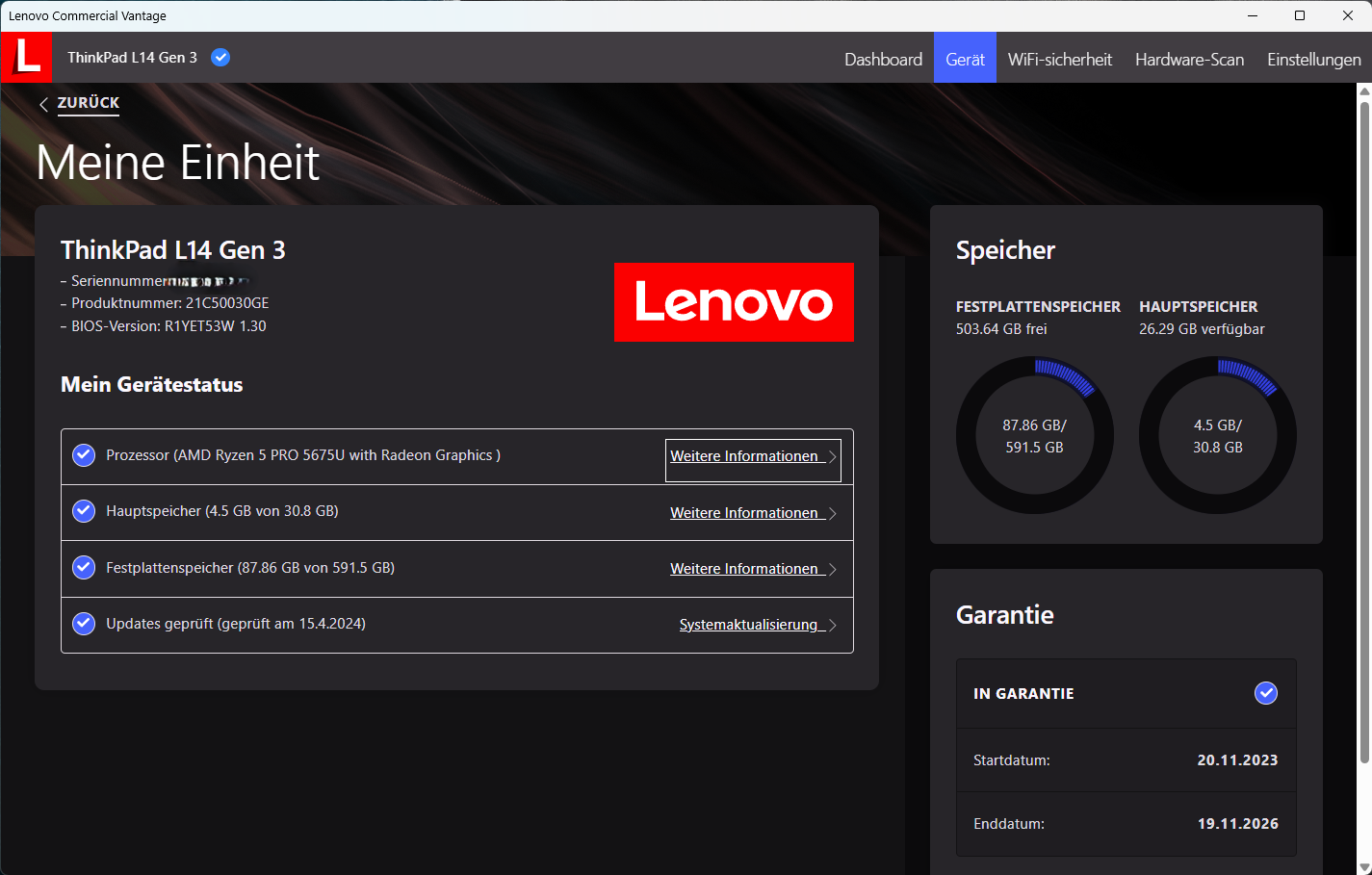The width and height of the screenshot is (1372, 875).
Task: Click the Meine Einheit page heading
Action: [x=178, y=163]
